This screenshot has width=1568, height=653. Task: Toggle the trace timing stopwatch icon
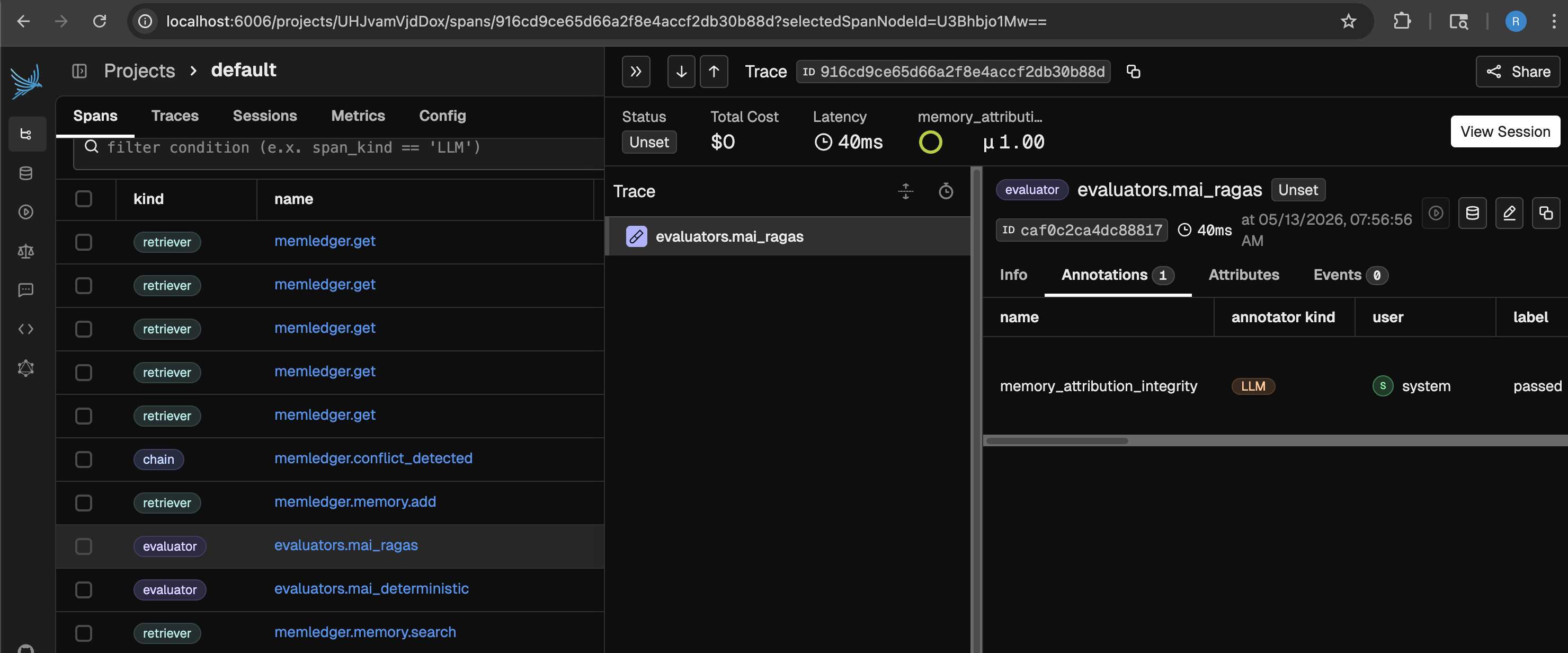tap(946, 191)
